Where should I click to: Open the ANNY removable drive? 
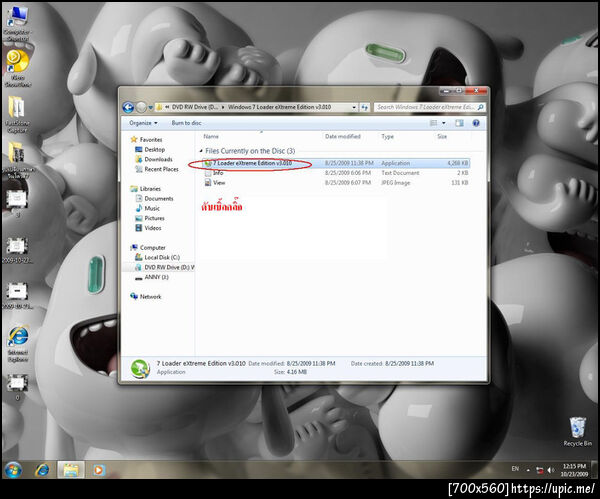coord(156,277)
